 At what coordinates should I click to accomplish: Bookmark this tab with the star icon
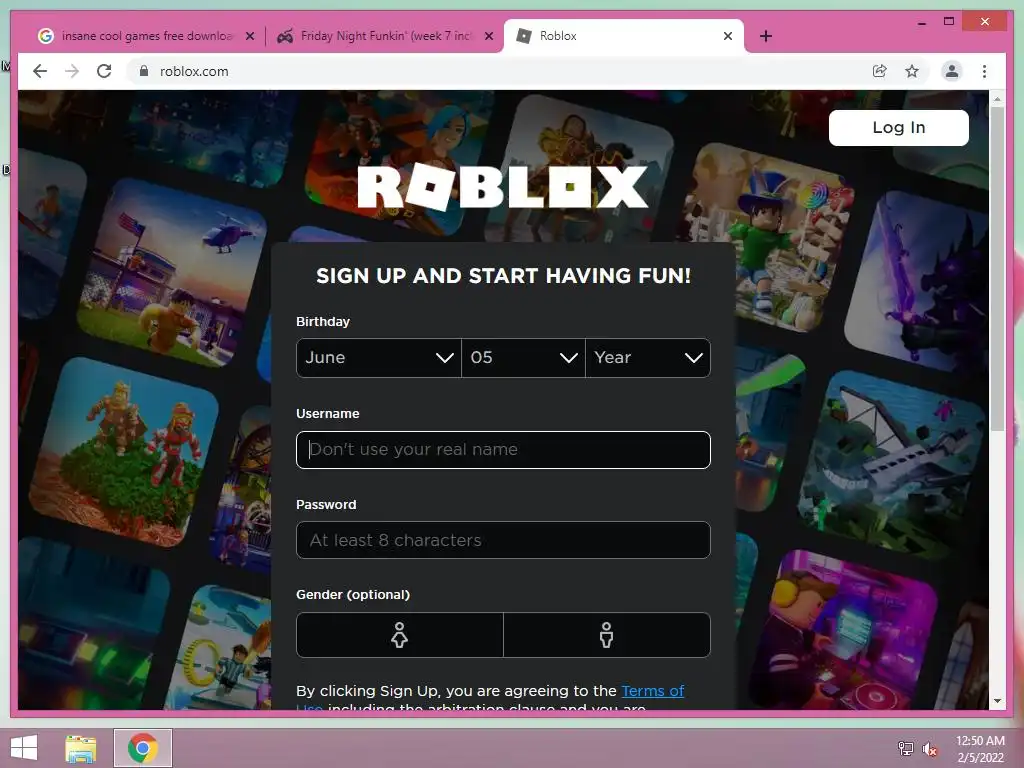(912, 71)
